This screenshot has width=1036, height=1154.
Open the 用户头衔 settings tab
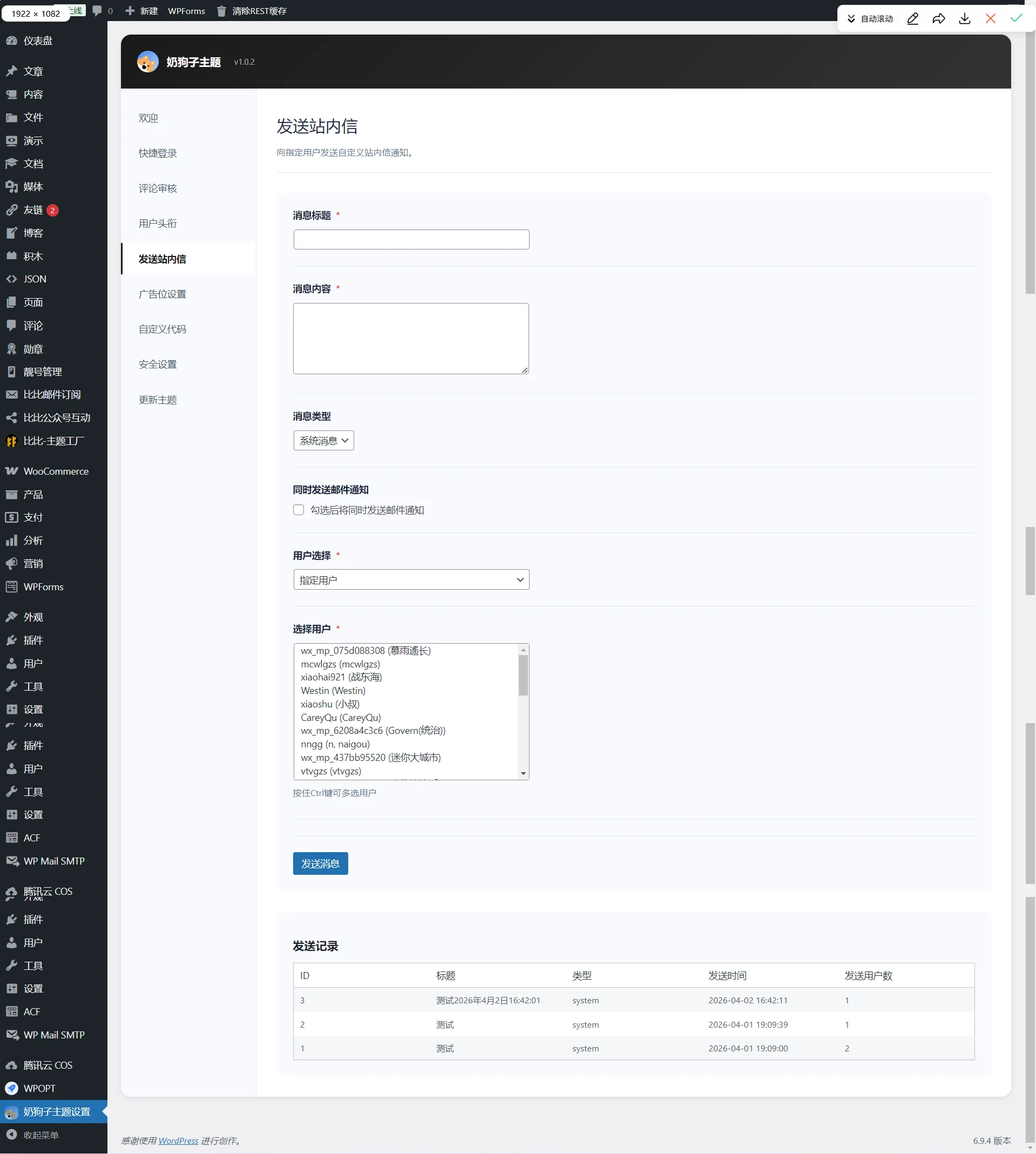pos(188,224)
